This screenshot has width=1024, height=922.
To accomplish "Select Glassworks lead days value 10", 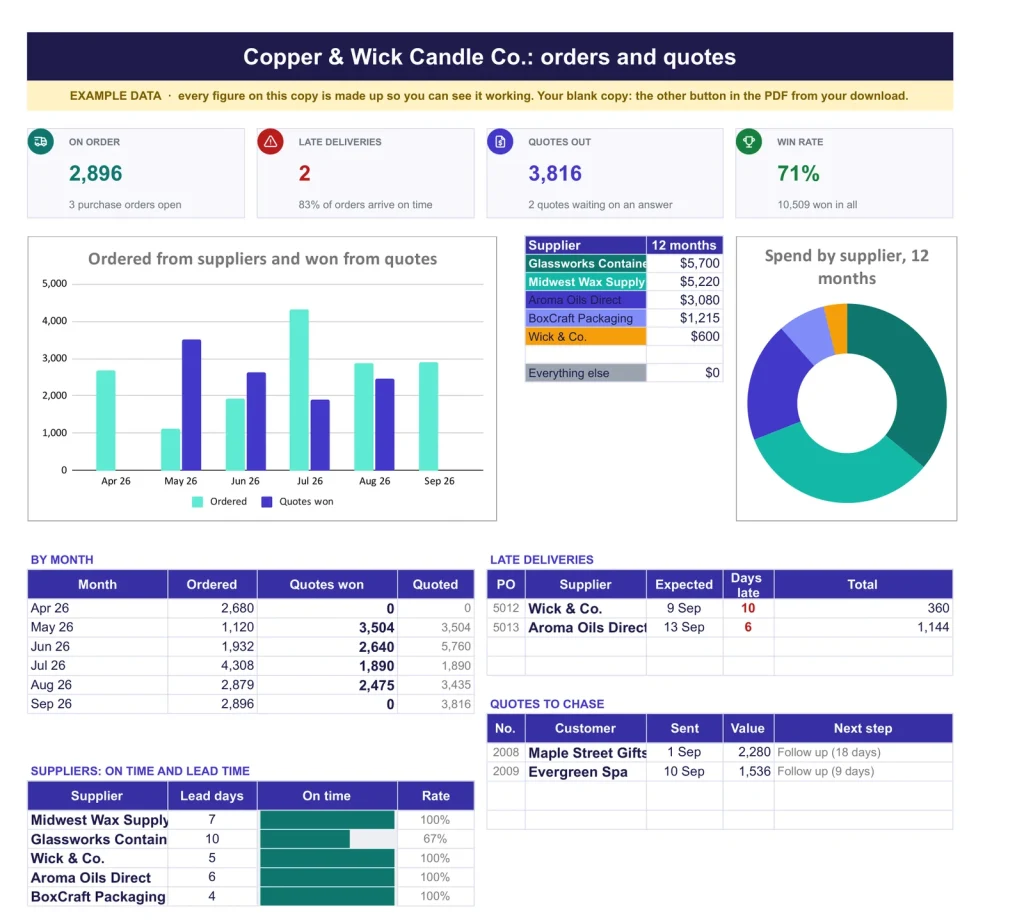I will point(212,838).
